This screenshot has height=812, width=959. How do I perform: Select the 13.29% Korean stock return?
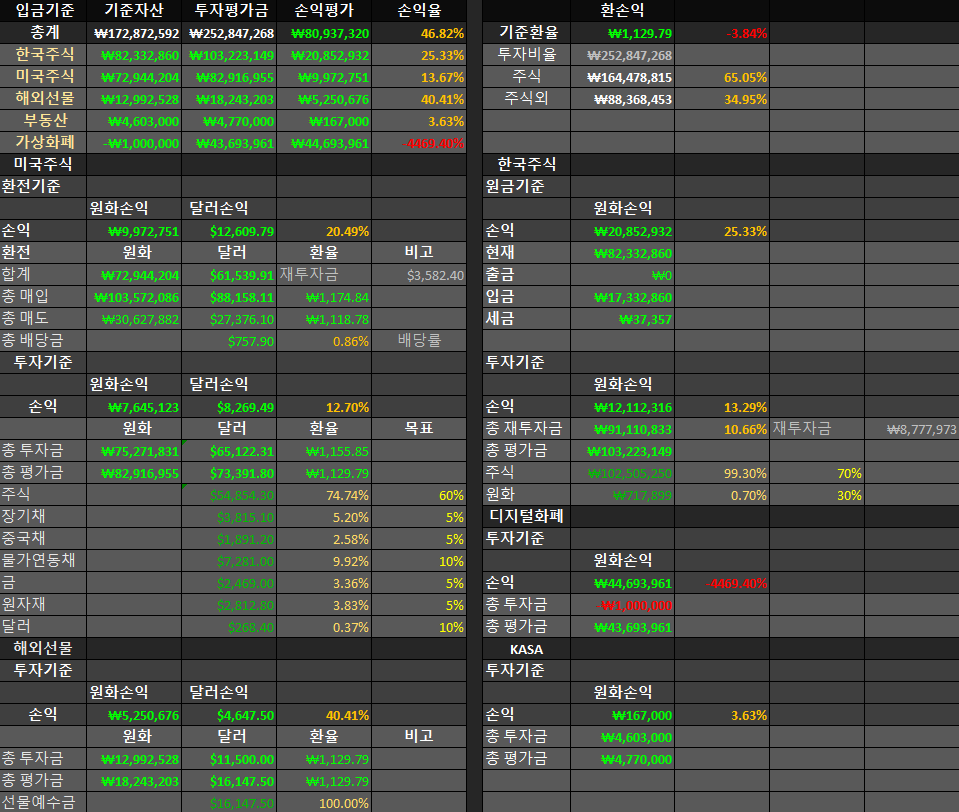pos(722,407)
